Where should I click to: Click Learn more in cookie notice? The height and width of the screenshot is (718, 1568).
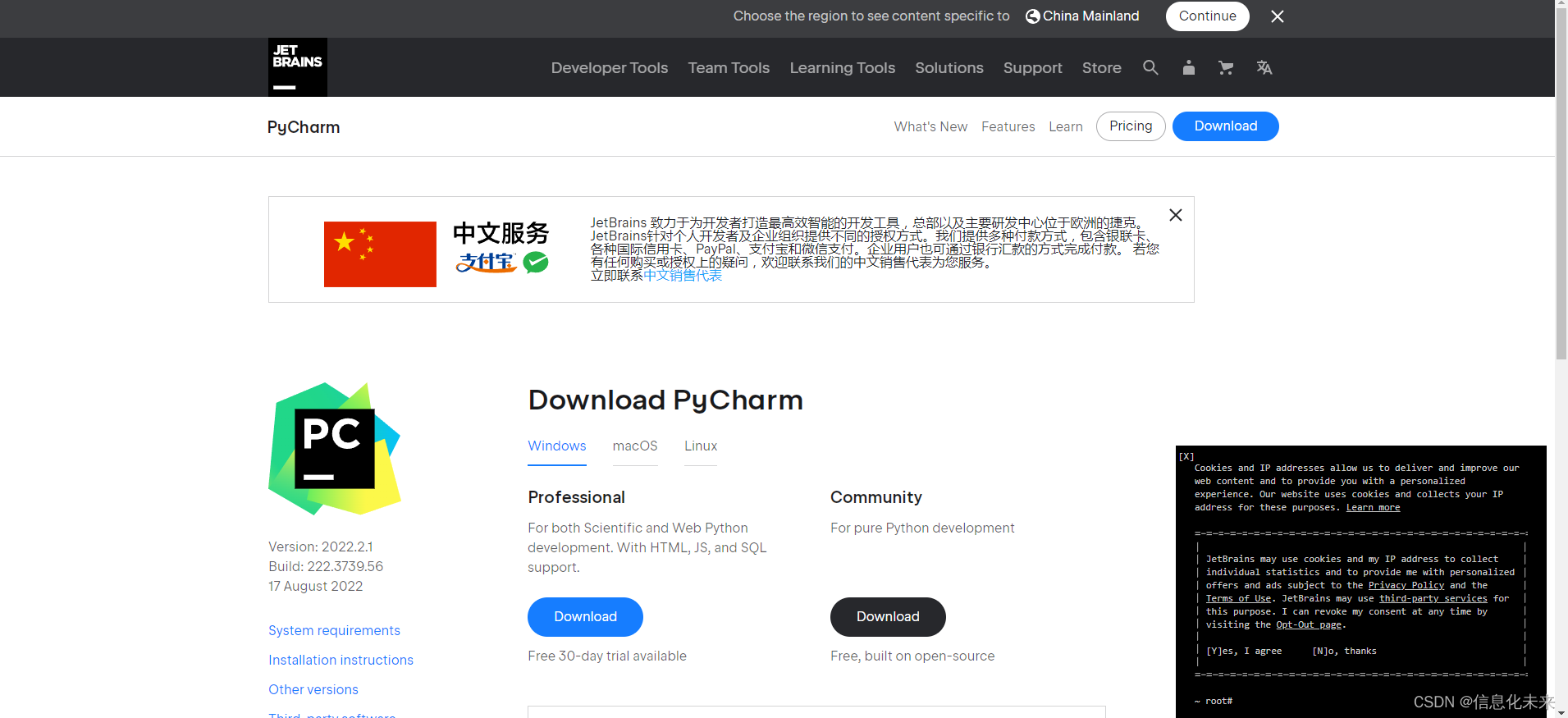1374,507
